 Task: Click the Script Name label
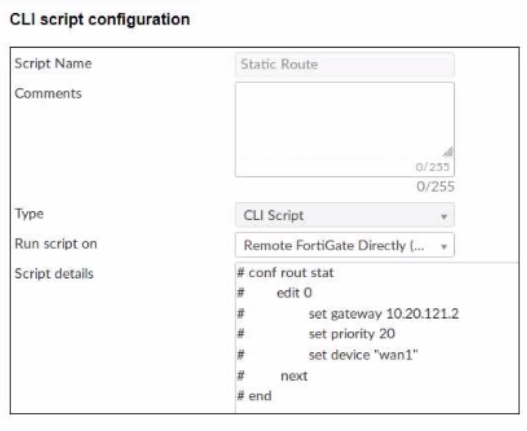(53, 63)
